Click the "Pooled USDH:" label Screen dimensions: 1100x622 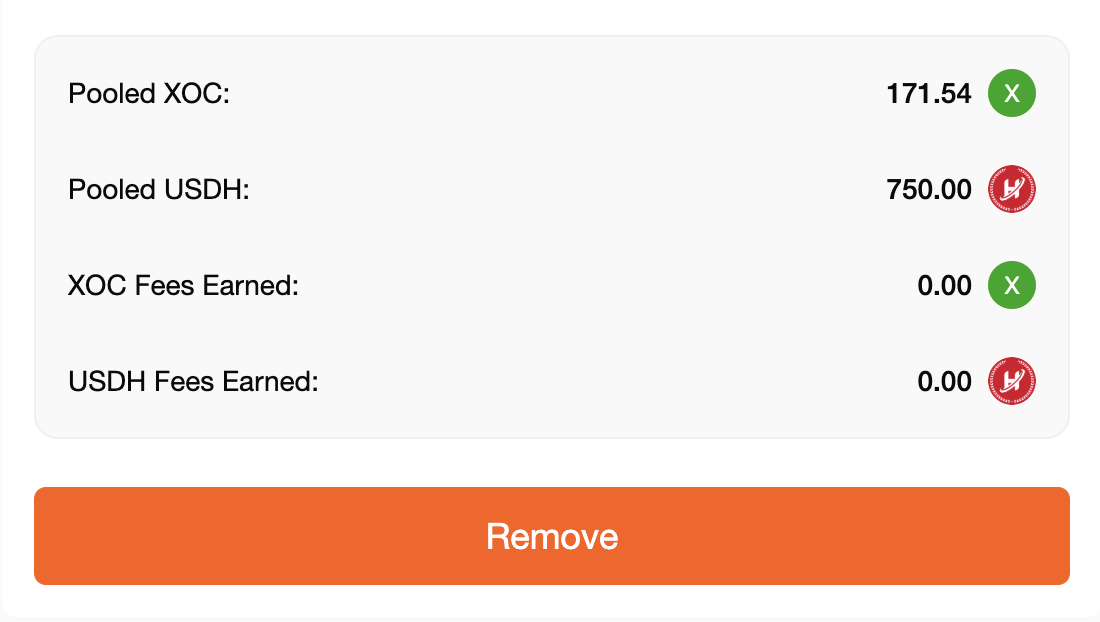pos(159,189)
